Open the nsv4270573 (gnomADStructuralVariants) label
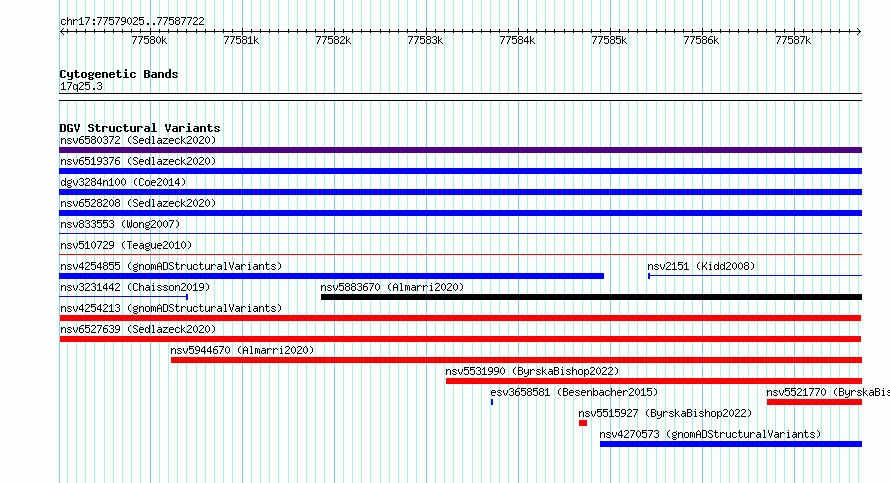 click(710, 434)
